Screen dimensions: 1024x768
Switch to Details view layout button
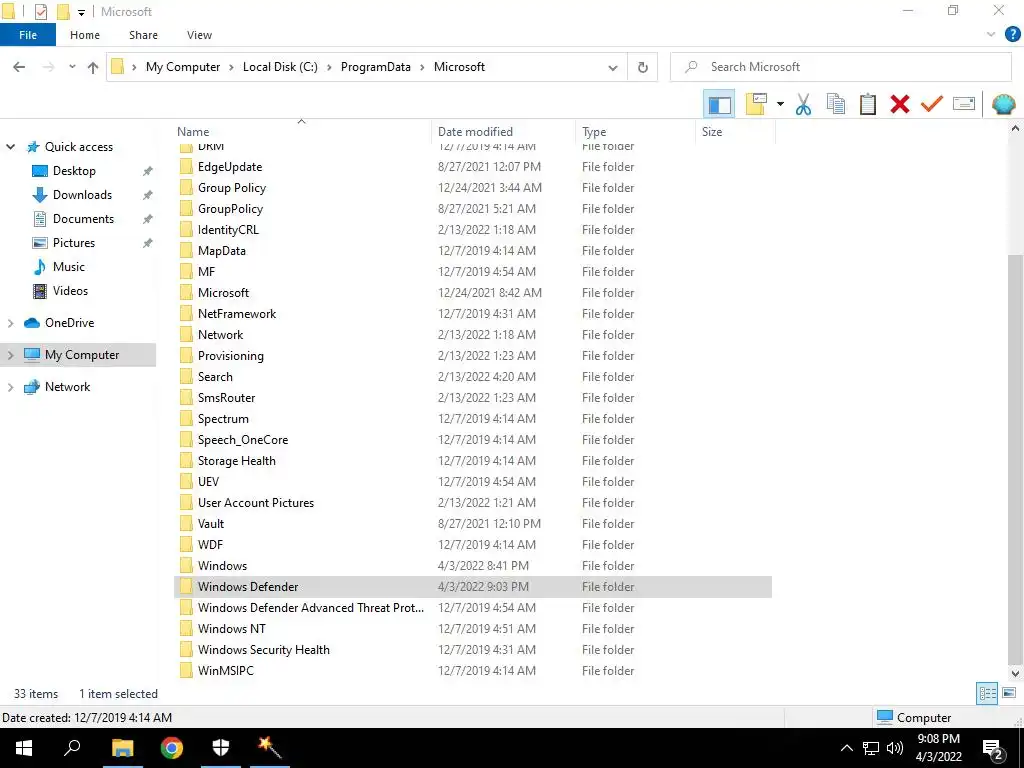[x=987, y=694]
